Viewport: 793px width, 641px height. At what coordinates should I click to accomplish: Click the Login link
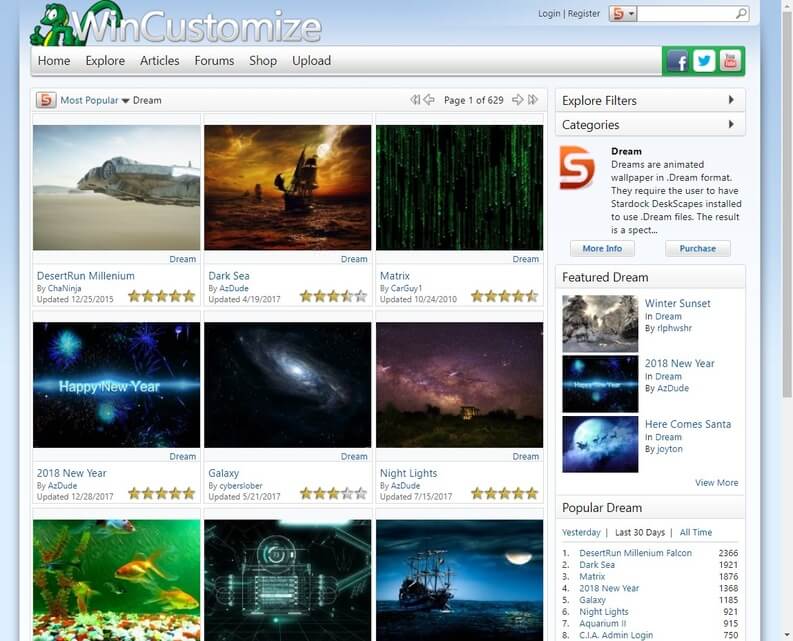coord(549,14)
